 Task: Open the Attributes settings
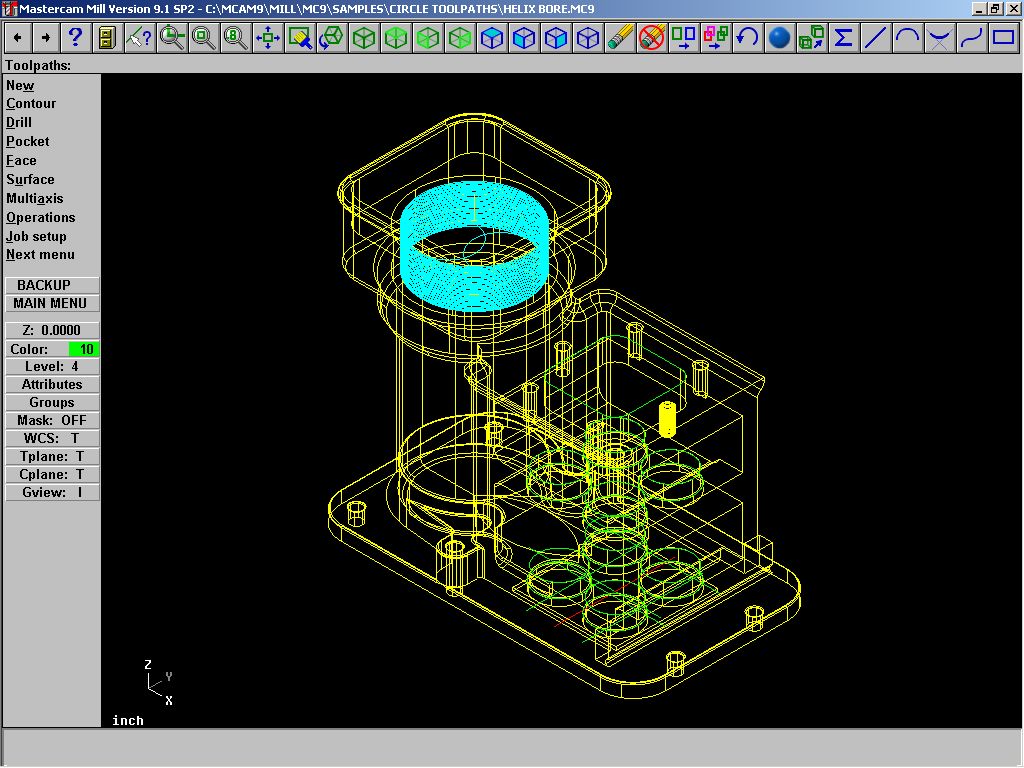52,385
